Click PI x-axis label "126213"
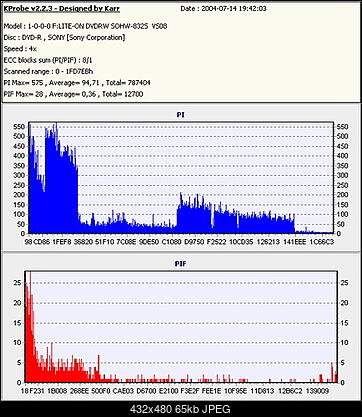This screenshot has width=362, height=417. pos(268,242)
